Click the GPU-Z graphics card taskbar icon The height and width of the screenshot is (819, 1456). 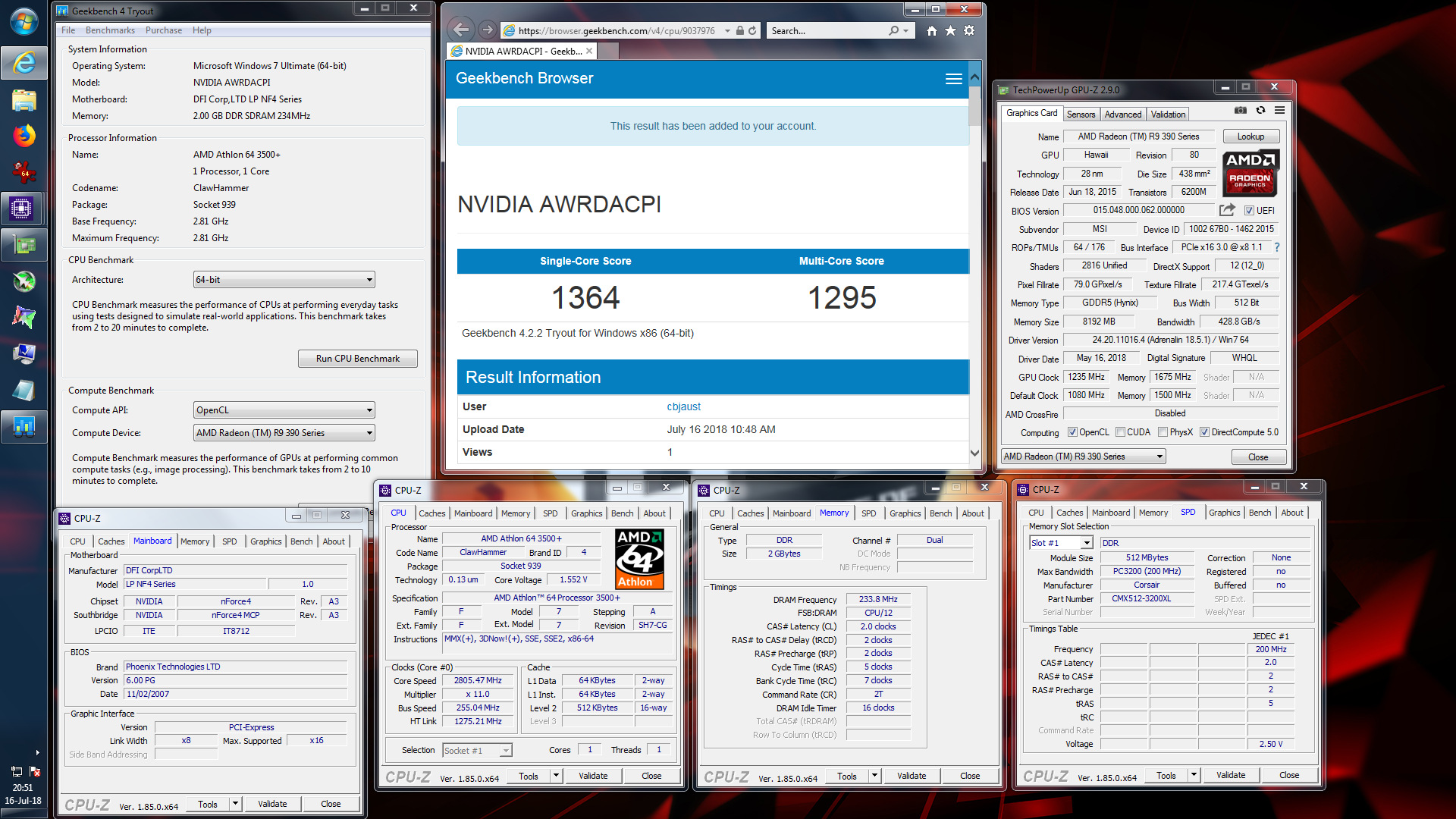point(24,245)
